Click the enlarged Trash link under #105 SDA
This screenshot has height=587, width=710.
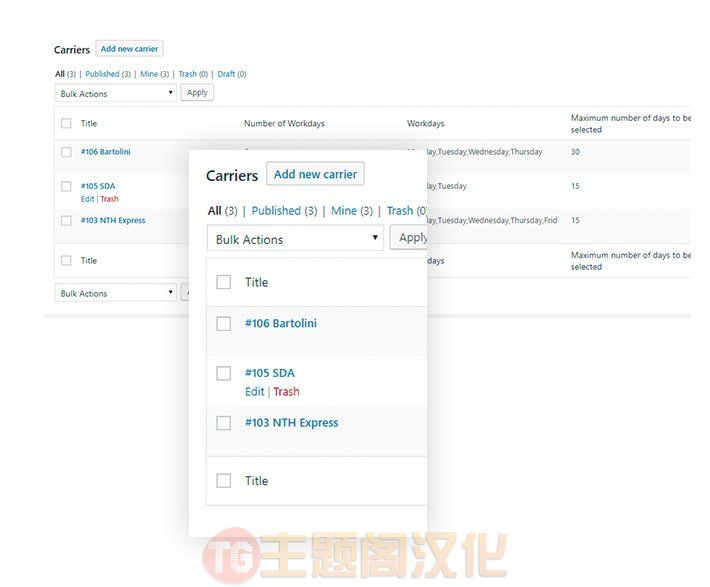point(286,391)
